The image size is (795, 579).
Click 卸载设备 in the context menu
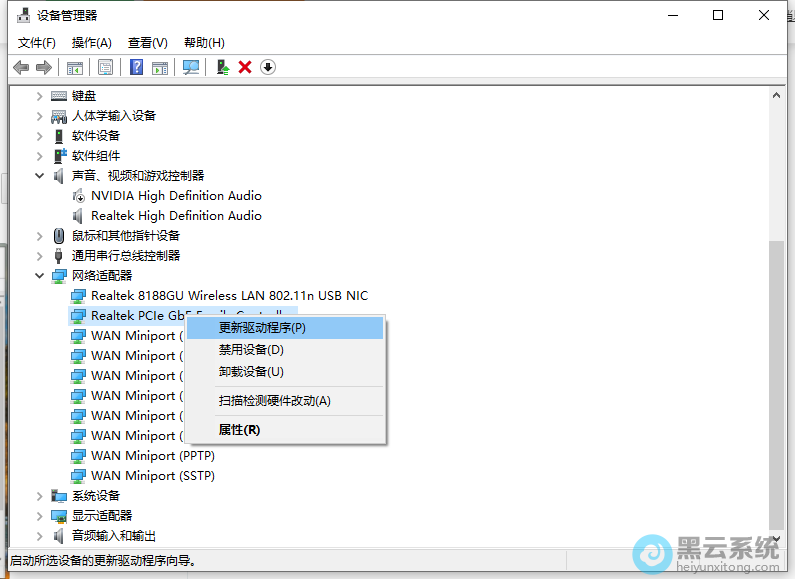pos(251,372)
